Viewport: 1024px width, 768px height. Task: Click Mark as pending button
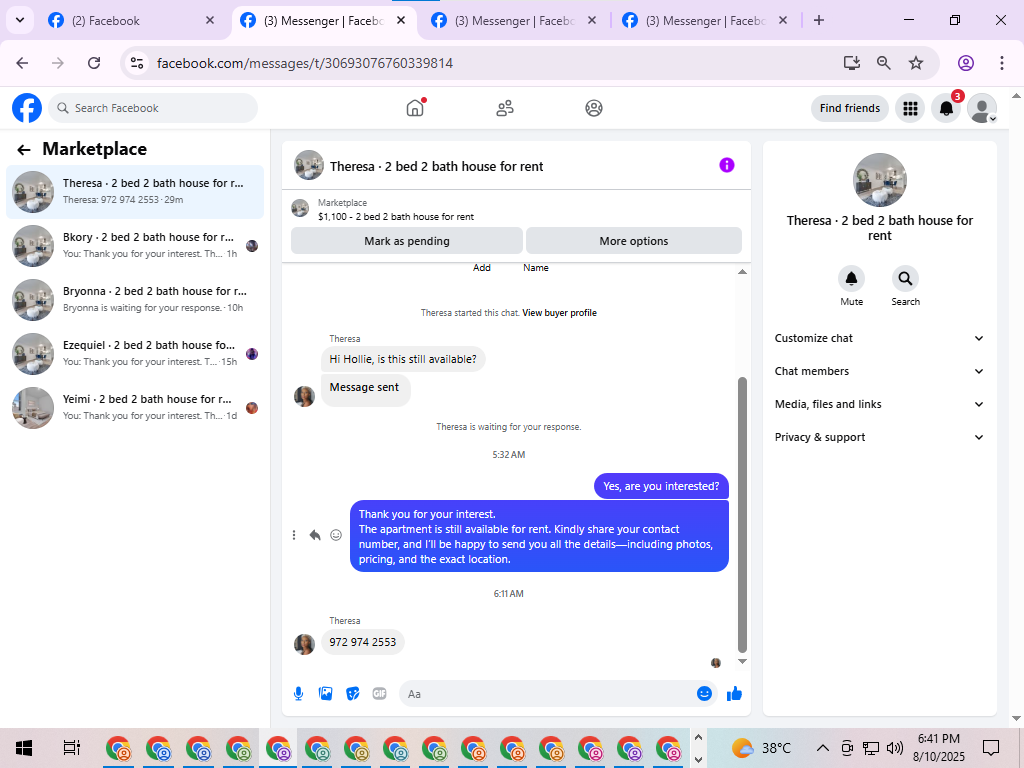point(407,241)
